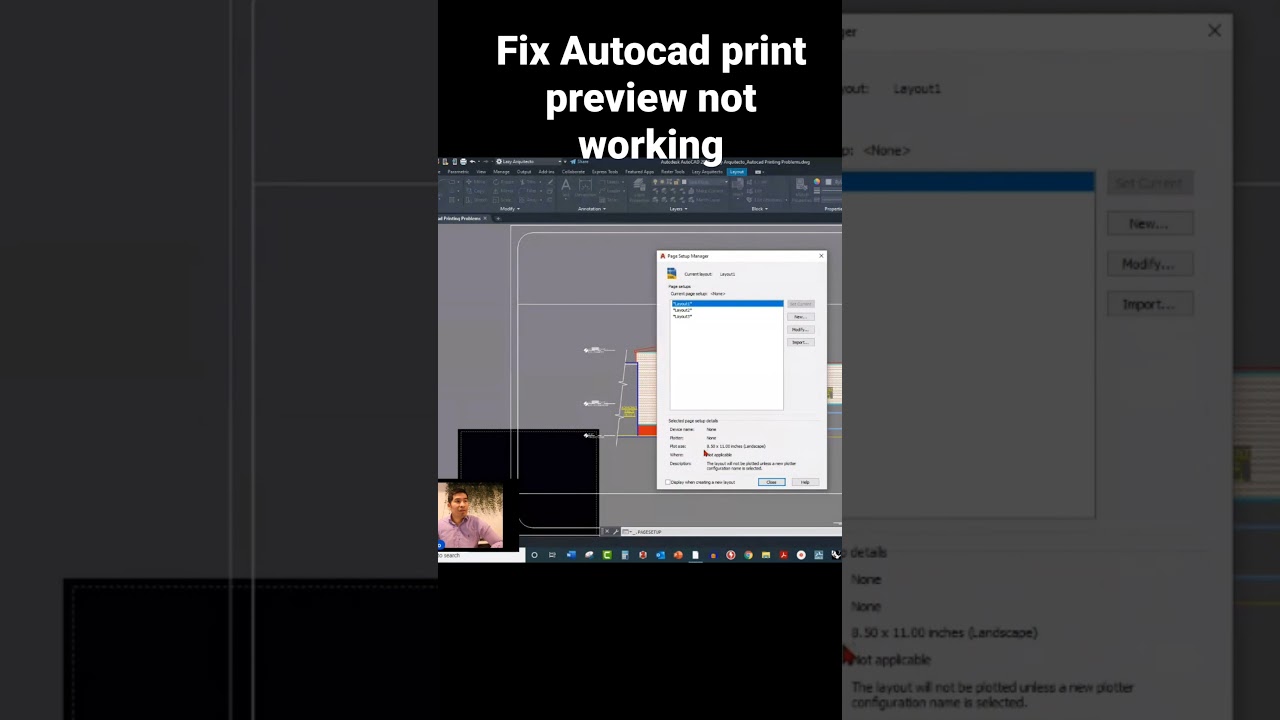1280x720 pixels.
Task: Click the Cortana circle on the taskbar
Action: (x=535, y=555)
